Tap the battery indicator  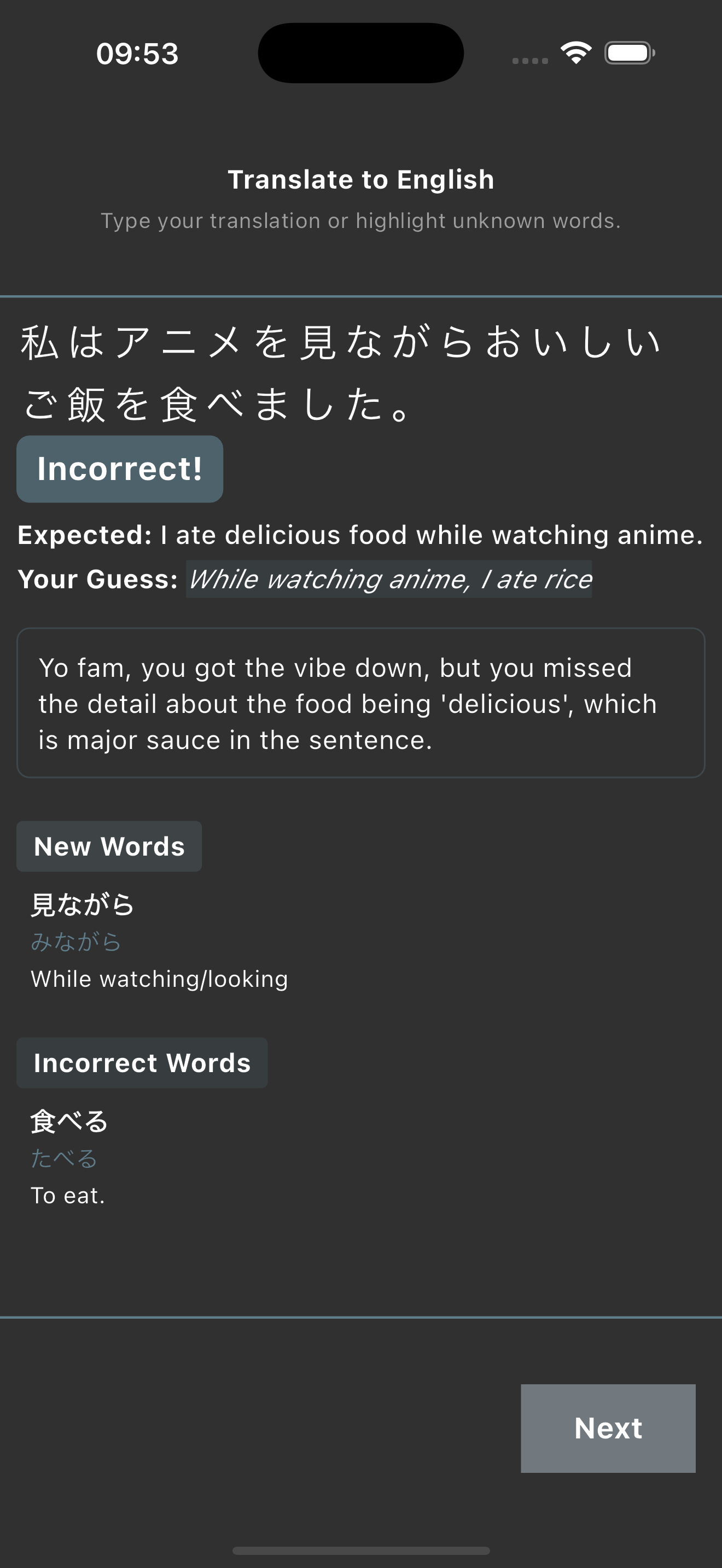coord(628,53)
